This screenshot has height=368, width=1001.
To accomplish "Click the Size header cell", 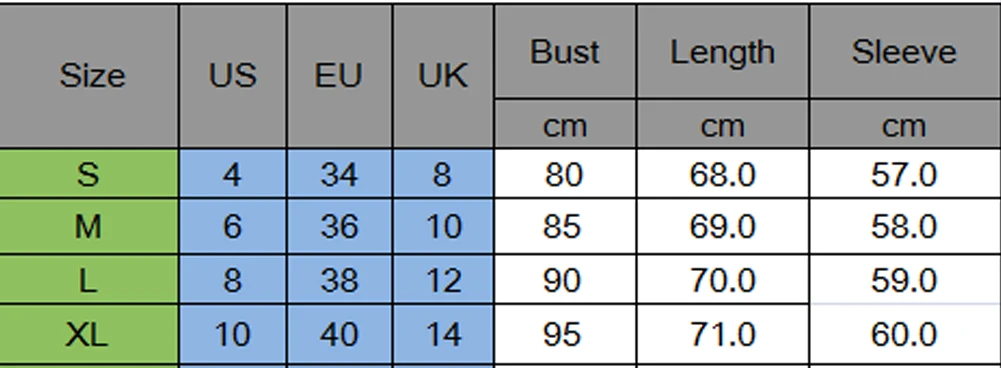I will tap(89, 76).
